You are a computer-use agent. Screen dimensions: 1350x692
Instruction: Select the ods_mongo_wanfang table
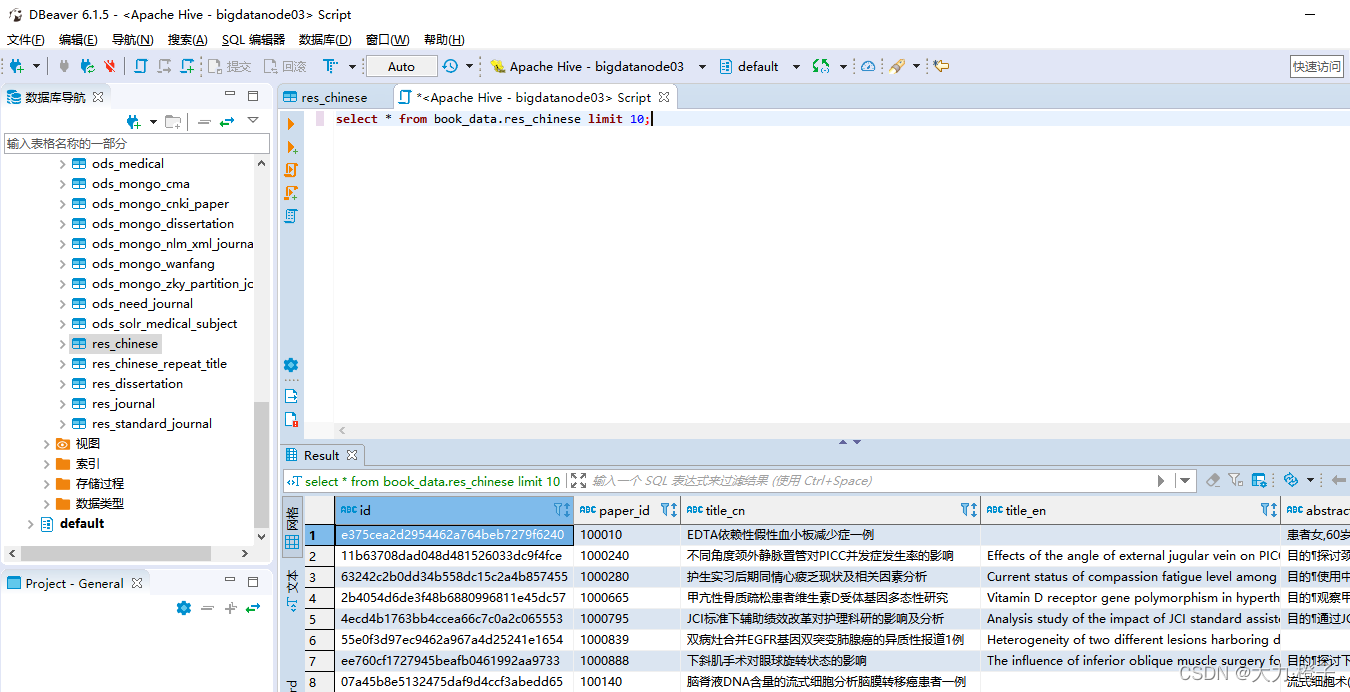tap(153, 264)
